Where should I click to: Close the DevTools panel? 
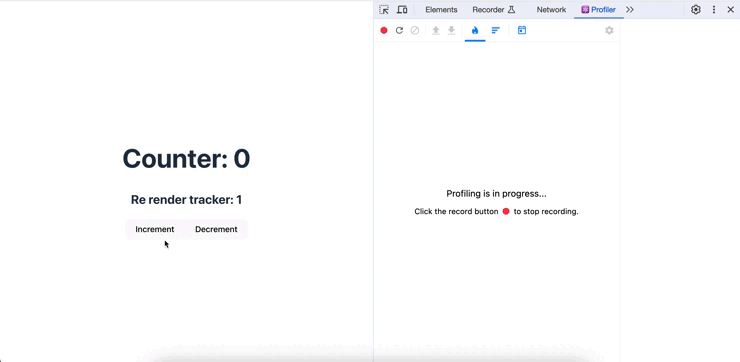coord(730,9)
